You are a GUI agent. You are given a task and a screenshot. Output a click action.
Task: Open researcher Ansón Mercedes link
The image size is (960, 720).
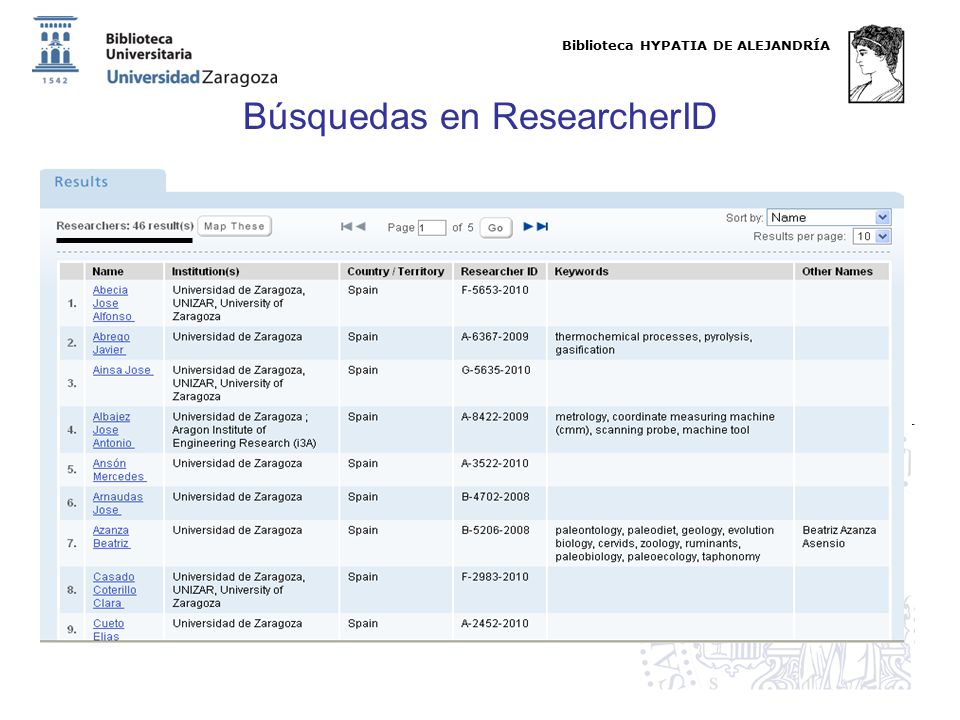pyautogui.click(x=119, y=470)
